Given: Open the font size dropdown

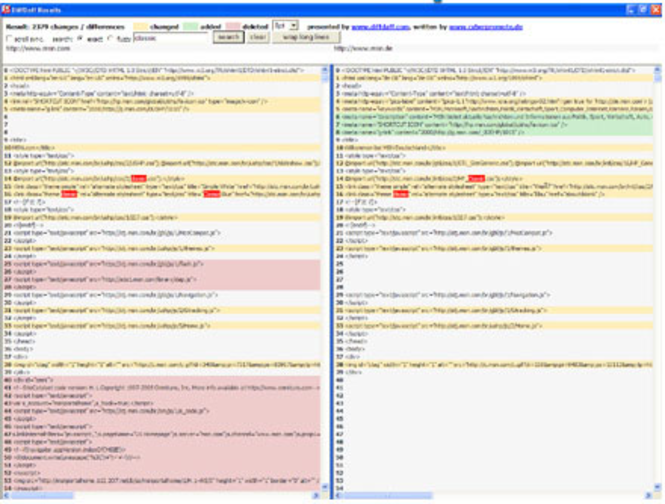Looking at the screenshot, I should click(x=285, y=23).
